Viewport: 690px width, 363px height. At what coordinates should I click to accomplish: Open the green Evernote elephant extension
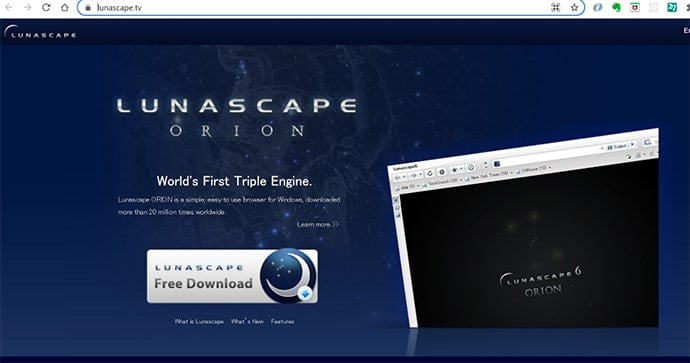pyautogui.click(x=616, y=7)
